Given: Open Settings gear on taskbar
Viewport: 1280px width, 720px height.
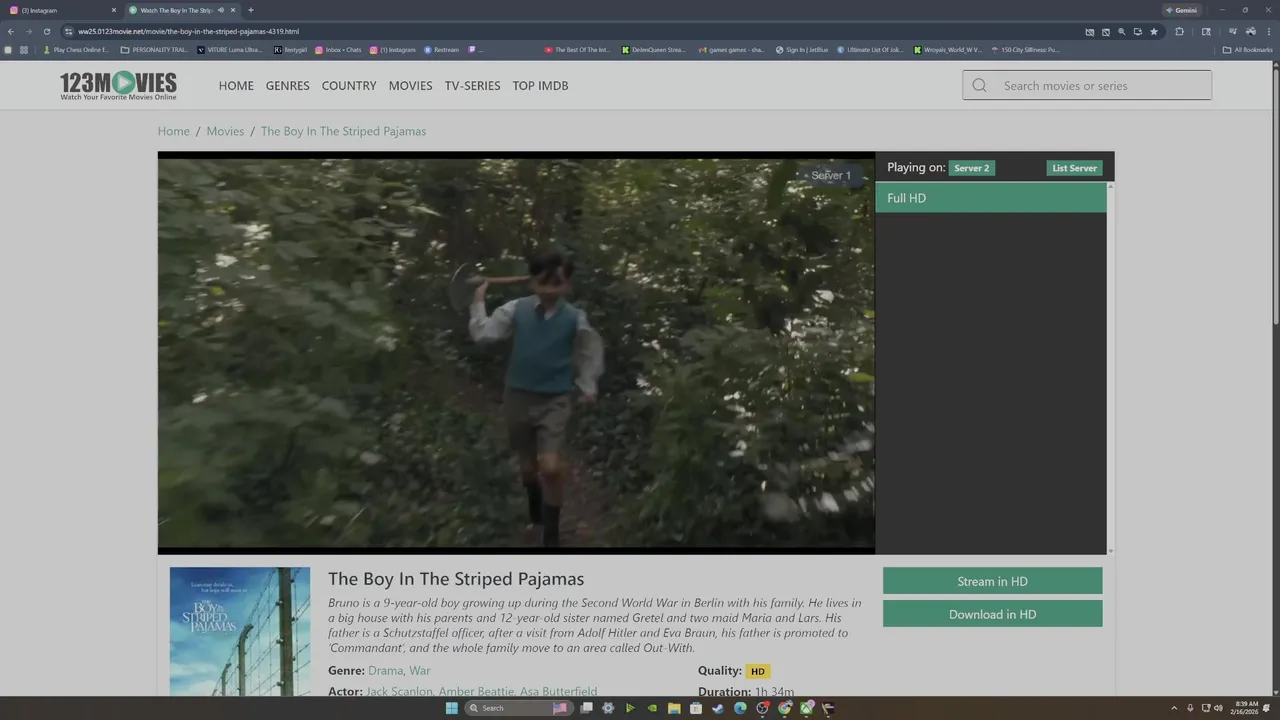Looking at the screenshot, I should (608, 708).
